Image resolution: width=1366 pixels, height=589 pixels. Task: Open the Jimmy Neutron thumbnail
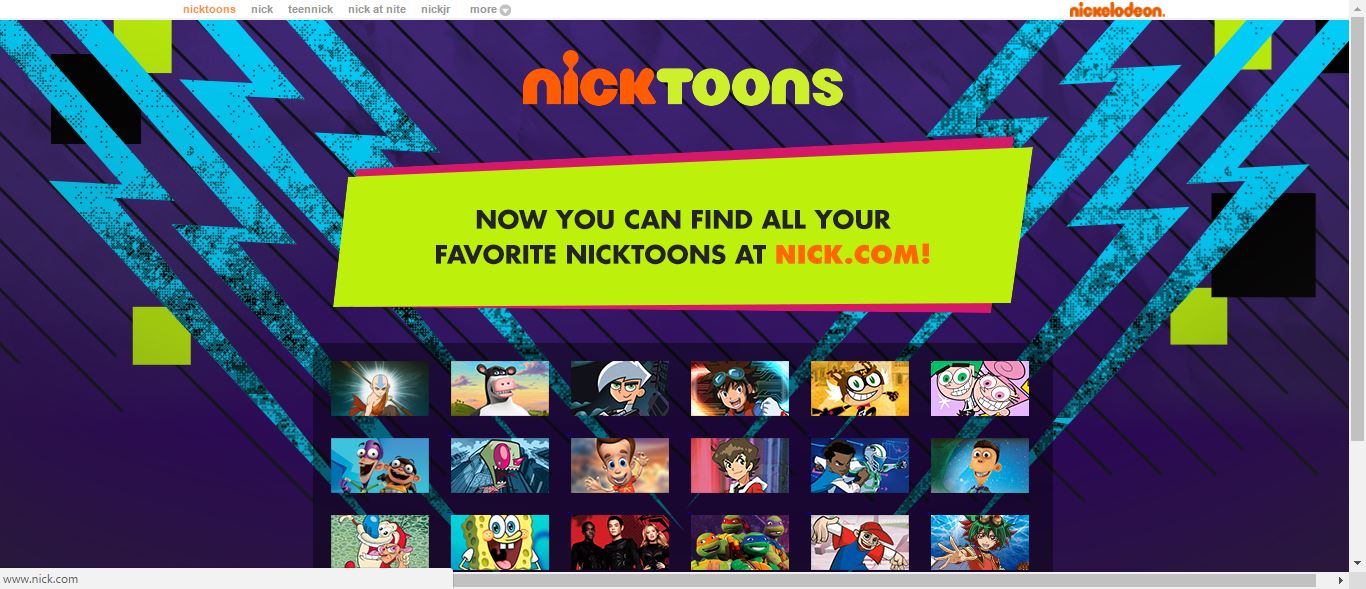(x=620, y=465)
